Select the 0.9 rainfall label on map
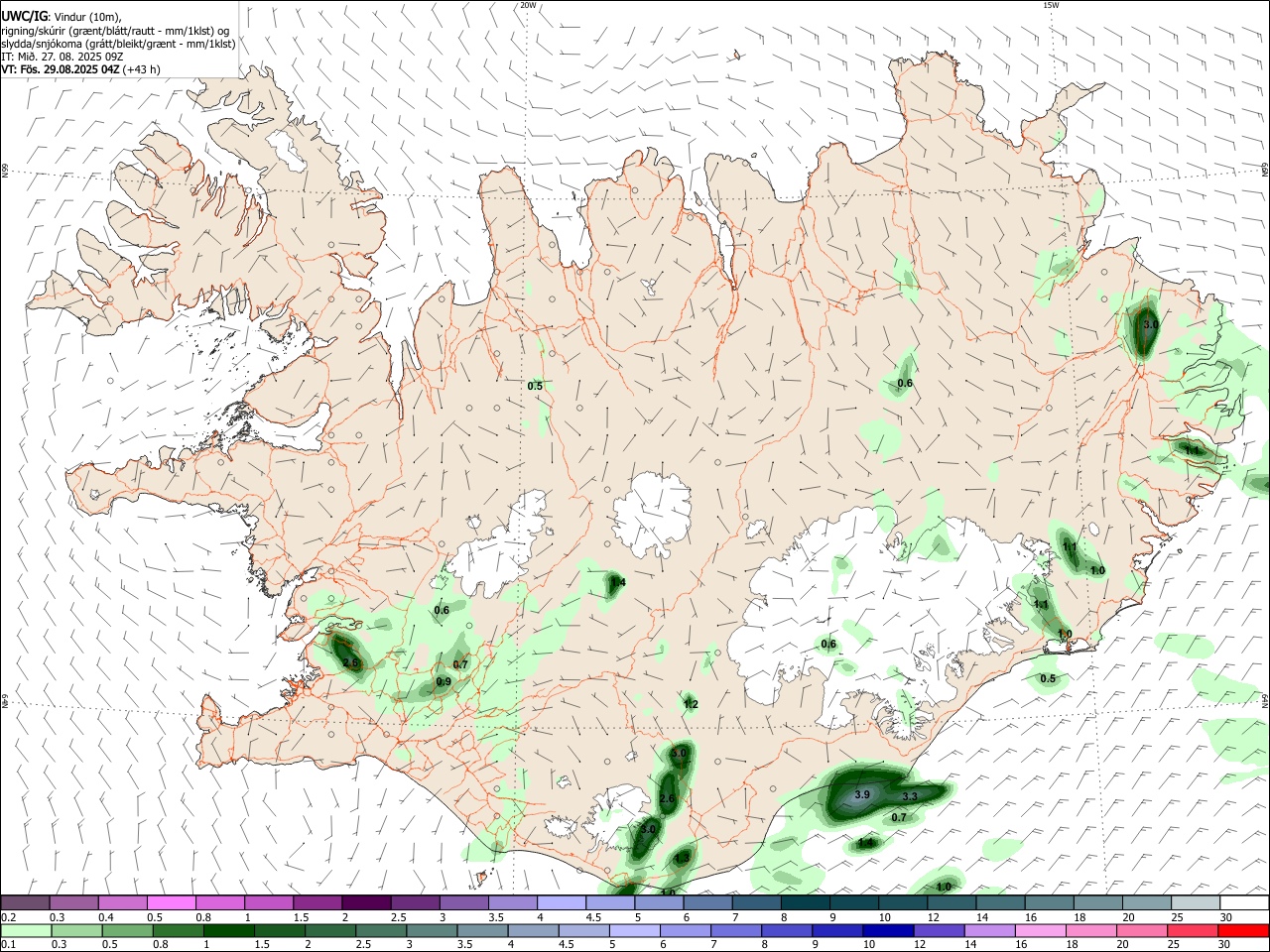 (x=444, y=681)
